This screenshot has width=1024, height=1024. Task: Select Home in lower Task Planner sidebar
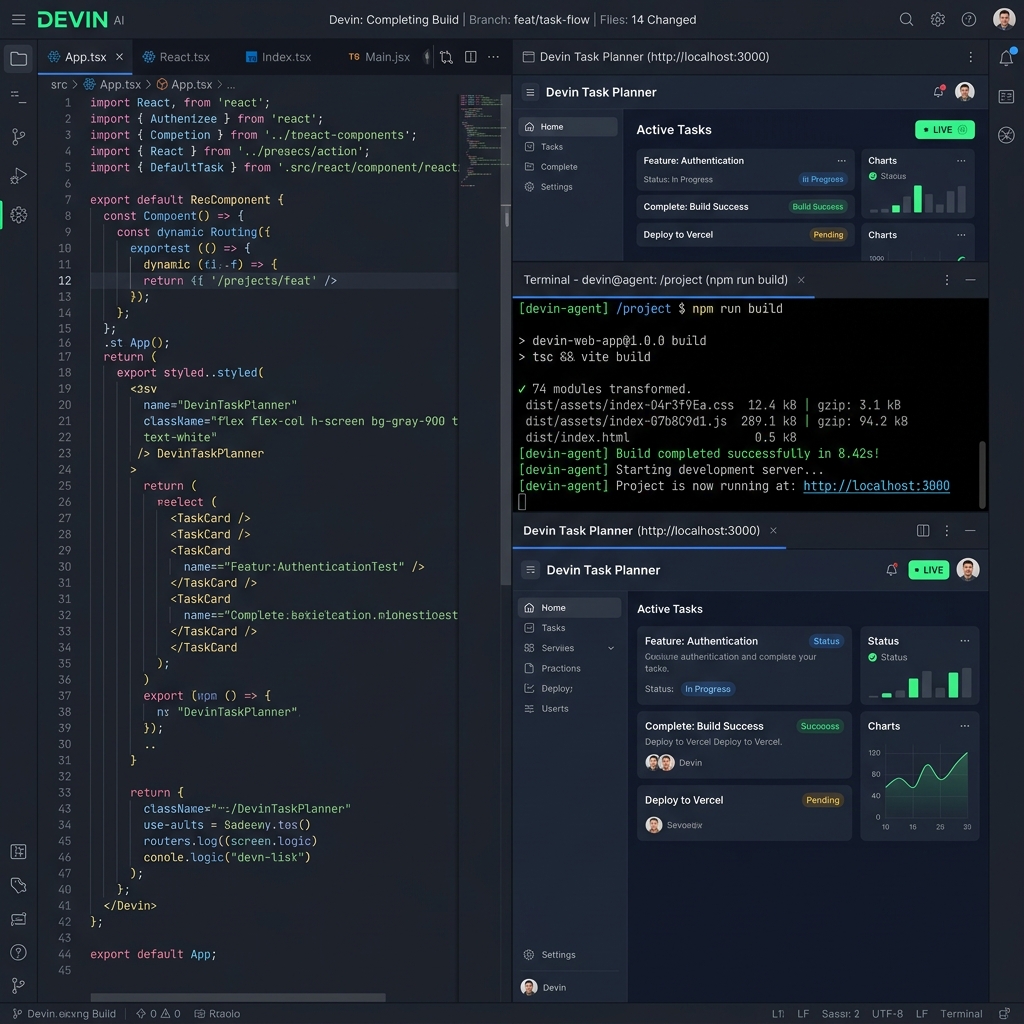pyautogui.click(x=569, y=607)
